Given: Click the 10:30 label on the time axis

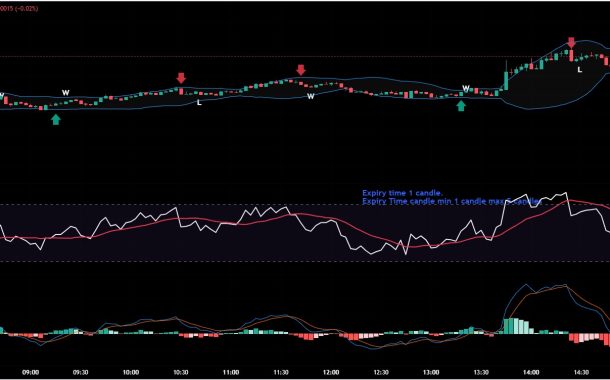Looking at the screenshot, I should tap(181, 372).
